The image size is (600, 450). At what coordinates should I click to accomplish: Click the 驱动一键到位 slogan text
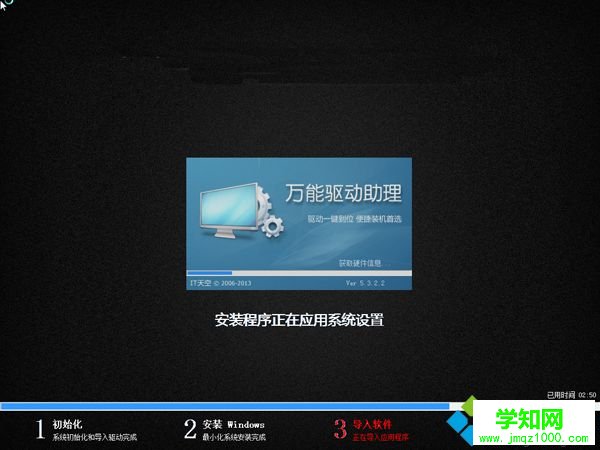[354, 219]
